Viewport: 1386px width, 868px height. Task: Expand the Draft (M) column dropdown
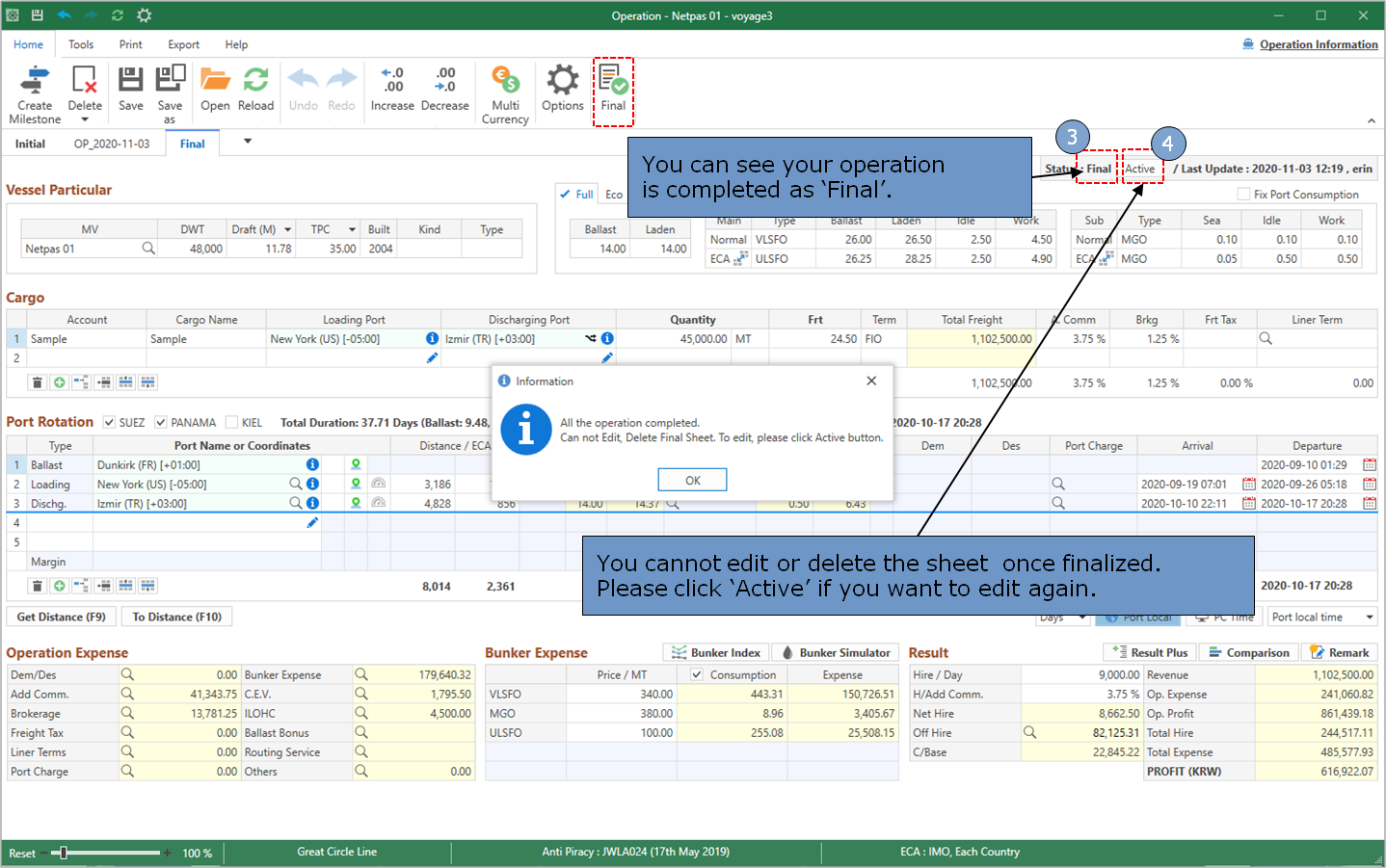point(287,230)
